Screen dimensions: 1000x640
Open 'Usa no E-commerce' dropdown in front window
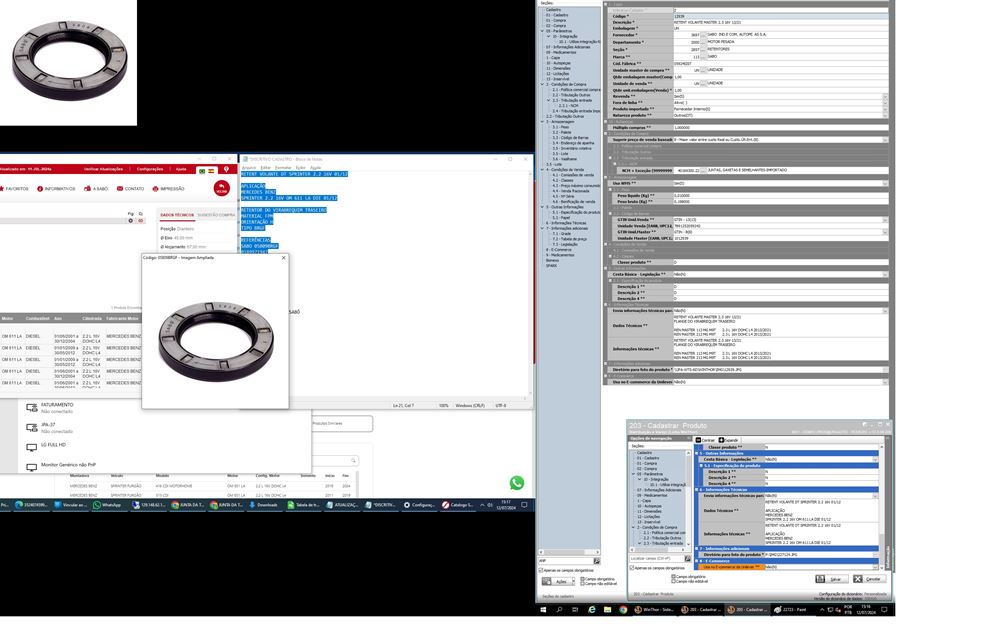pos(875,567)
